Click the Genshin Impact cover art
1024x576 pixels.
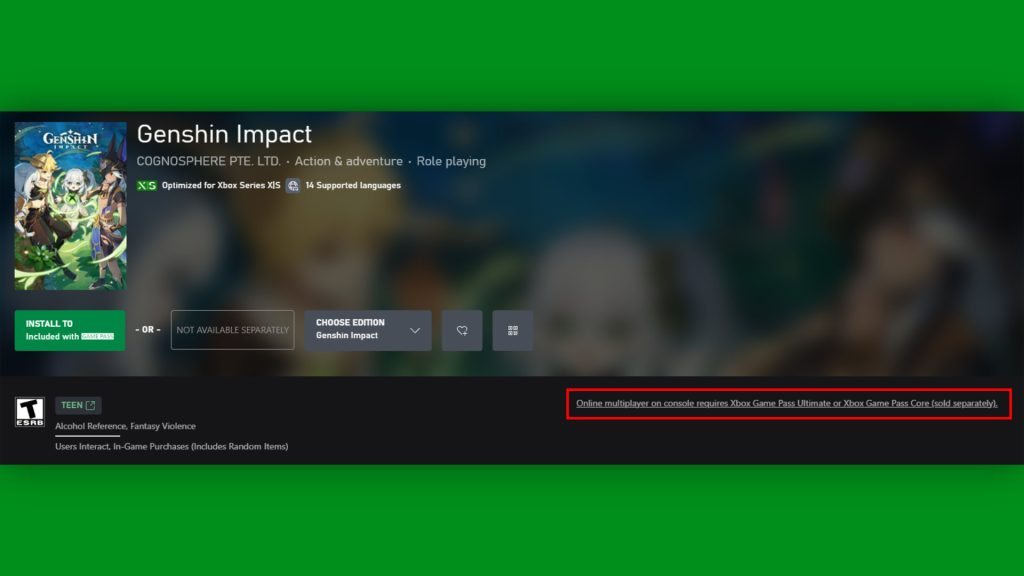pyautogui.click(x=70, y=205)
